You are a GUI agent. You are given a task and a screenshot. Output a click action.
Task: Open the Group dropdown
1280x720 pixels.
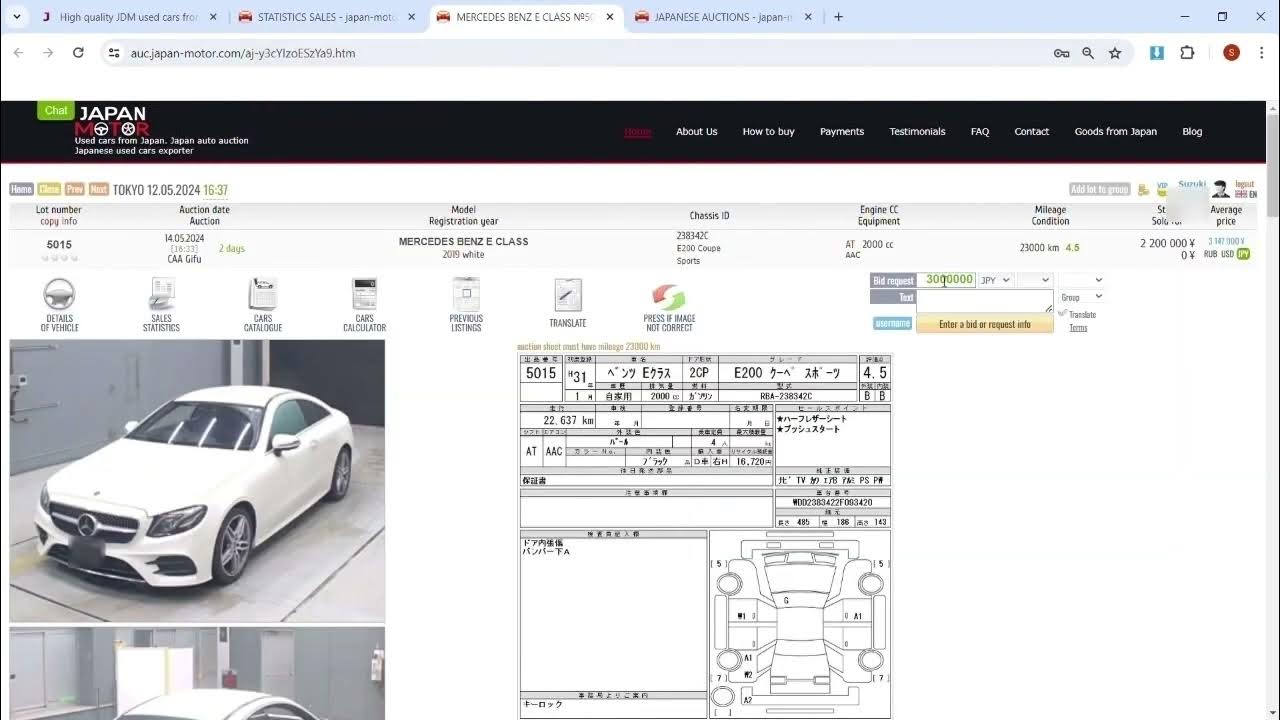pyautogui.click(x=1081, y=297)
